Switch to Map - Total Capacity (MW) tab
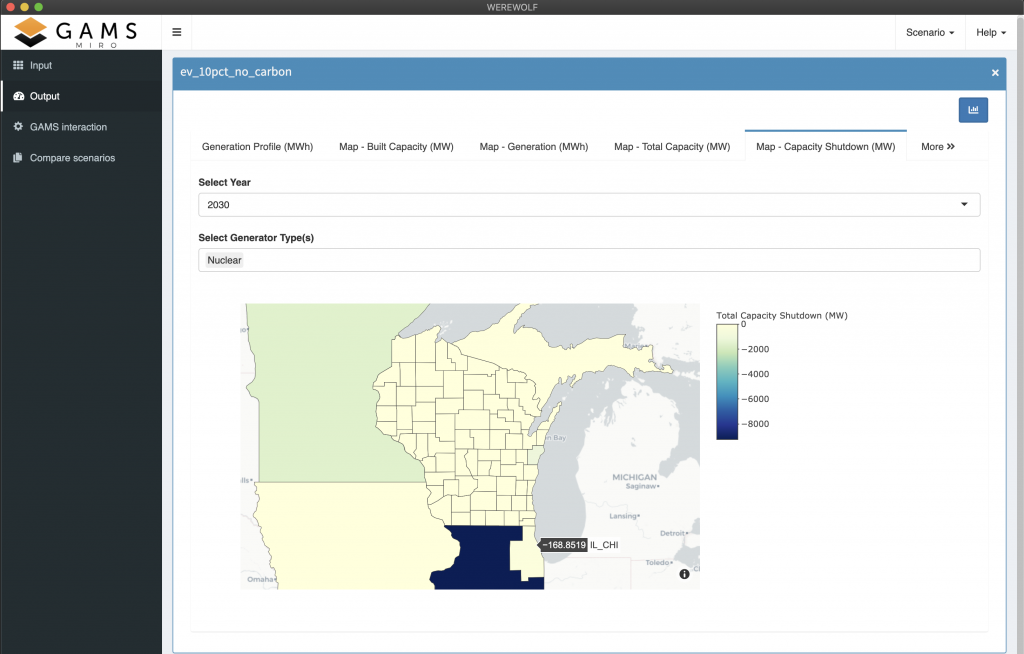Viewport: 1024px width, 654px height. coord(672,146)
